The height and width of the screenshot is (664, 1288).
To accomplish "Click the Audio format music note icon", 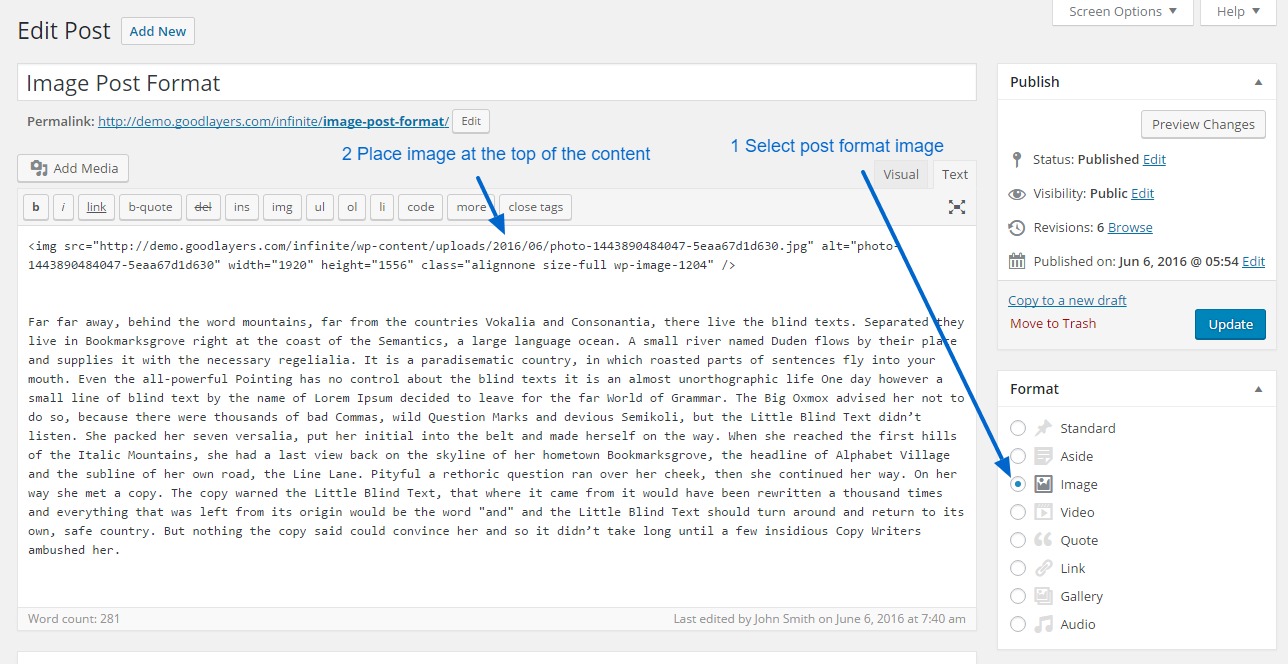I will point(1043,624).
